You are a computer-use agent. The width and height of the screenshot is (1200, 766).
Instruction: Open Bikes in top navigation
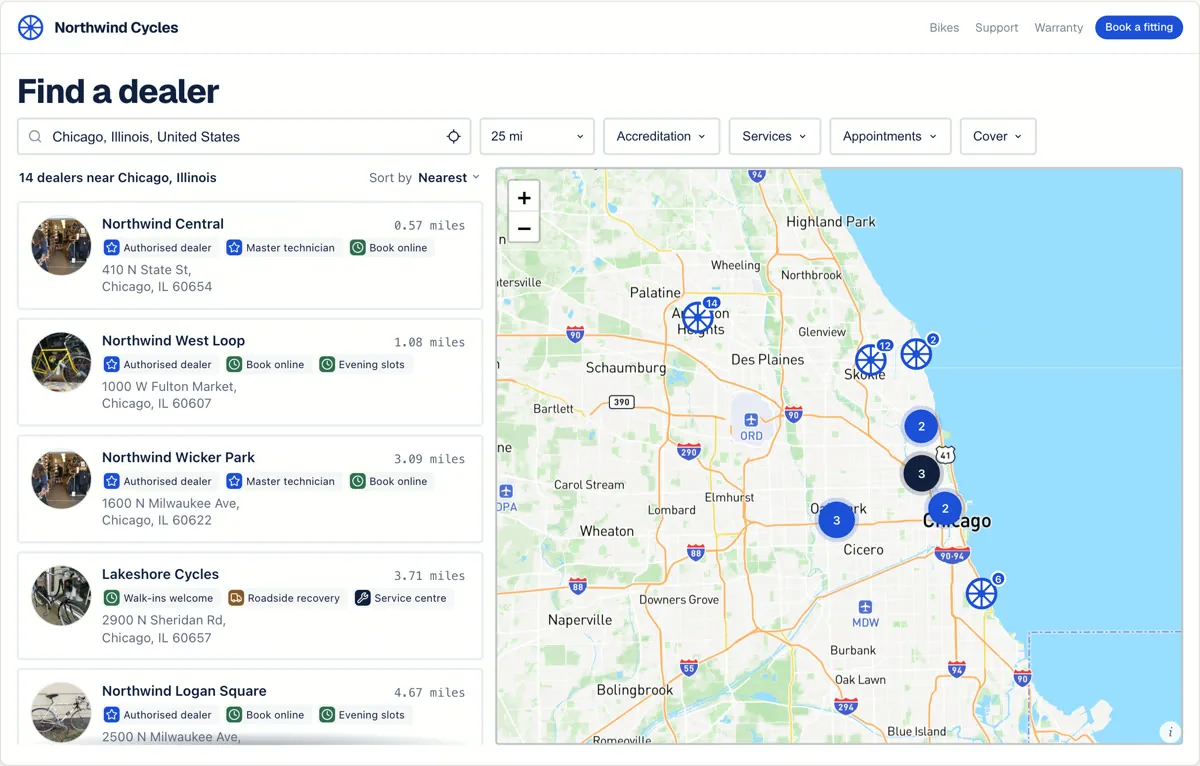pos(944,28)
